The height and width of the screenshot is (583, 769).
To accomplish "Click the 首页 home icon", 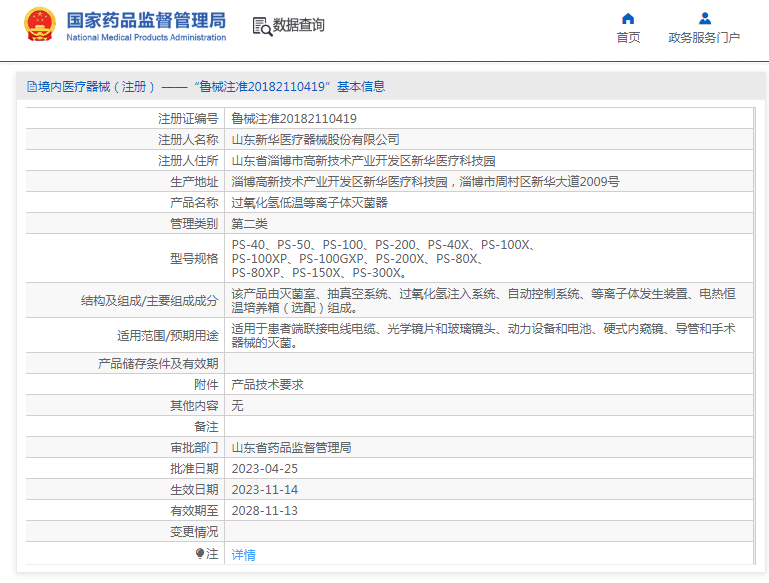I will (x=628, y=19).
